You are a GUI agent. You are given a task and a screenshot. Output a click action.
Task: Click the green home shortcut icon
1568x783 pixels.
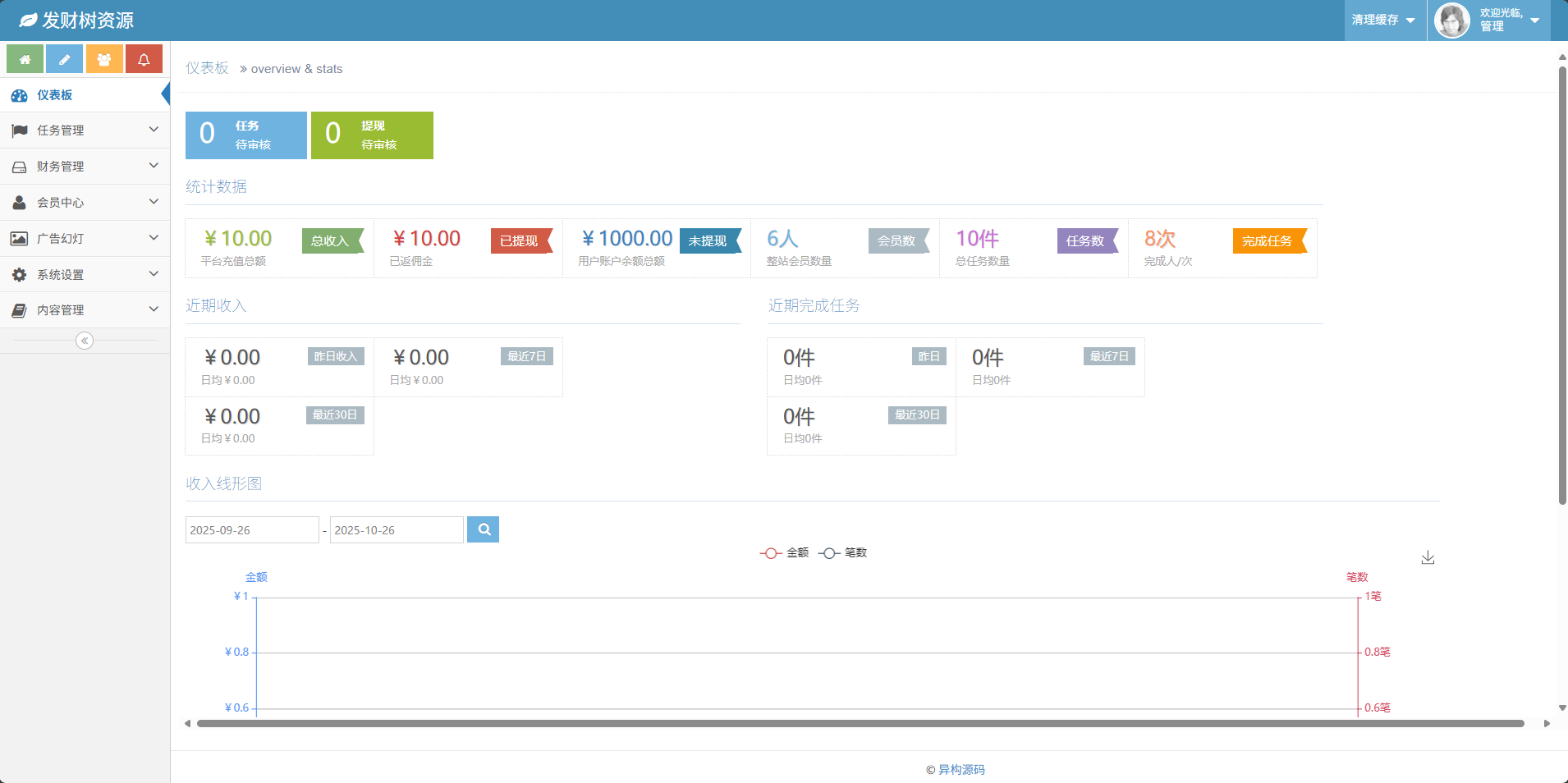pos(25,59)
